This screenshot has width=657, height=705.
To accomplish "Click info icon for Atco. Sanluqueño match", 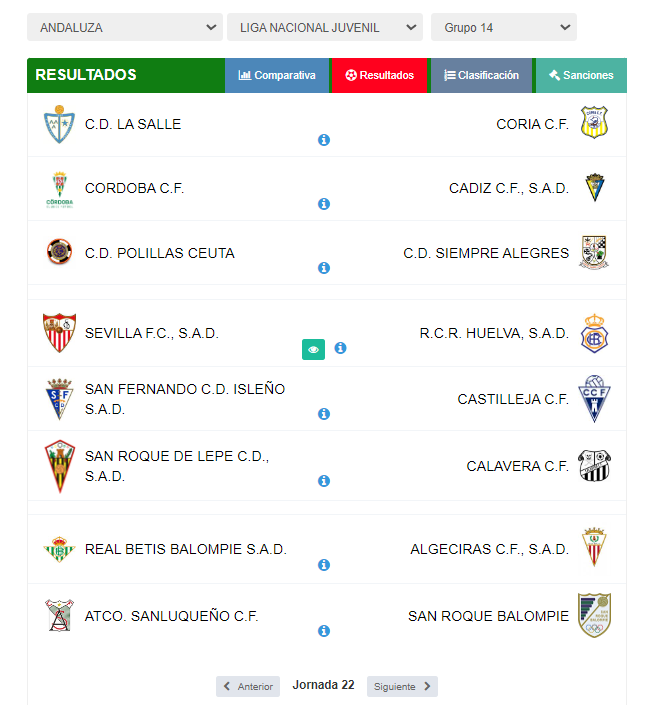I will (324, 631).
